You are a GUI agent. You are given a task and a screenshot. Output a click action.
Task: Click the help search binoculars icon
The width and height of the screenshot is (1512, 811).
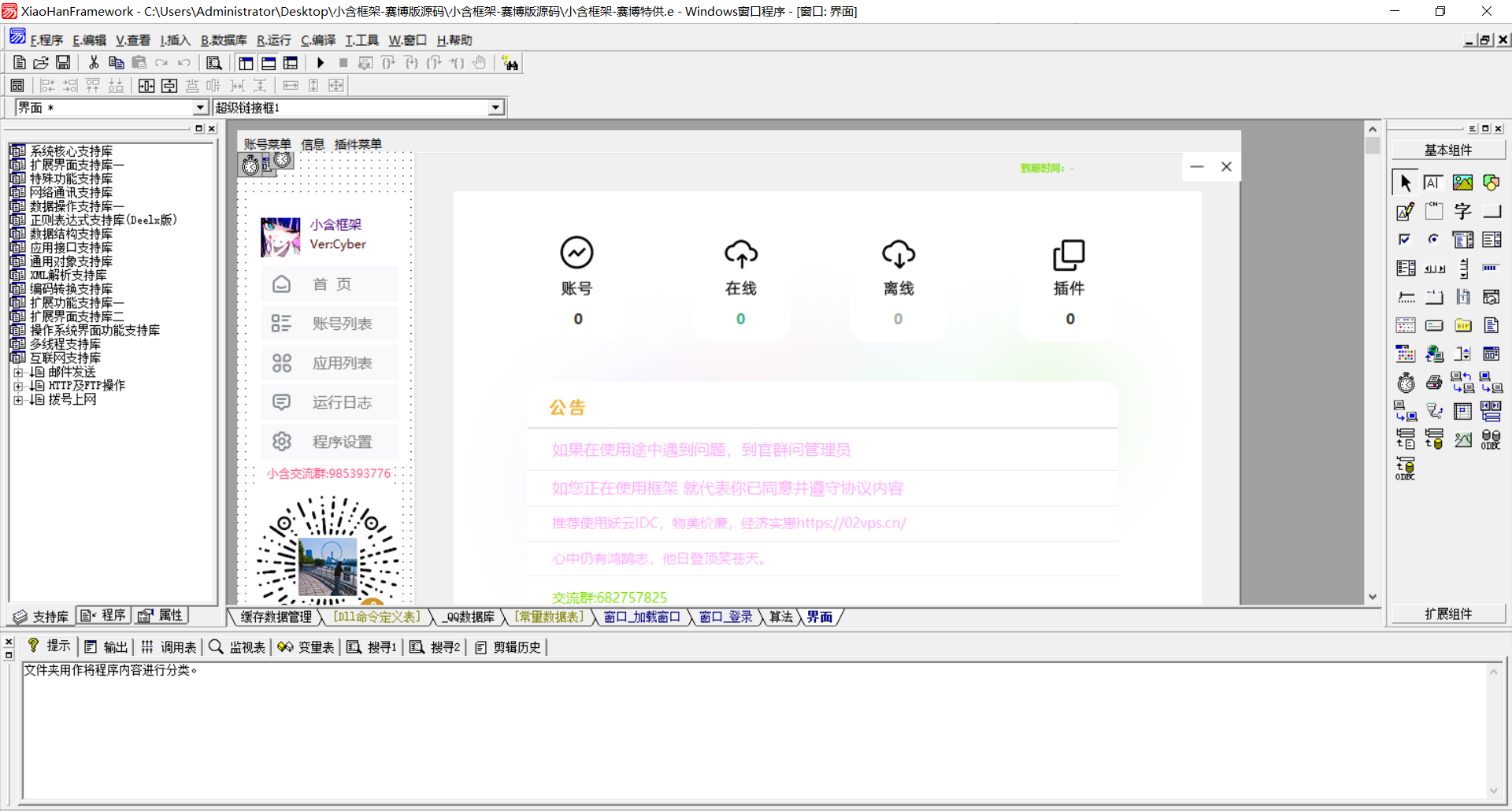point(510,63)
